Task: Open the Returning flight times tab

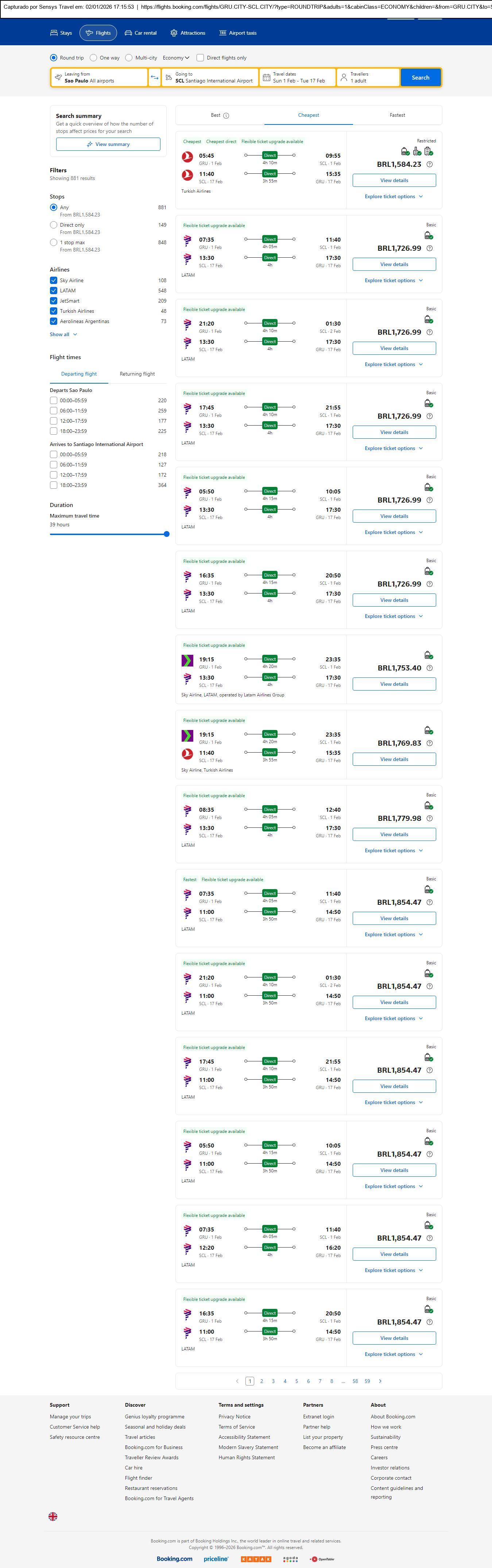Action: [x=137, y=374]
